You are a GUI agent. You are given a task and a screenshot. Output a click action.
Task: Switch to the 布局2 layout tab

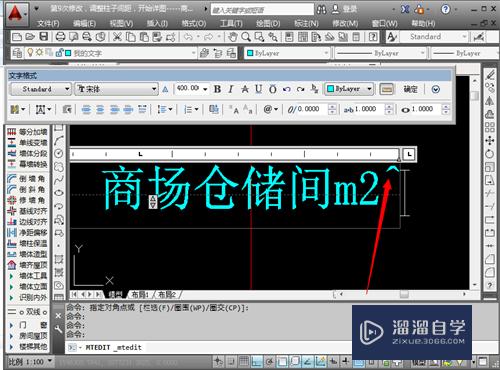point(167,295)
